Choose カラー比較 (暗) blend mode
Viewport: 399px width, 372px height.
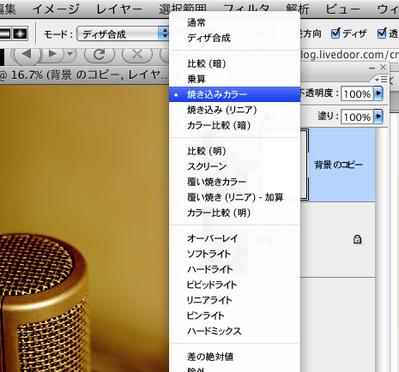click(235, 125)
